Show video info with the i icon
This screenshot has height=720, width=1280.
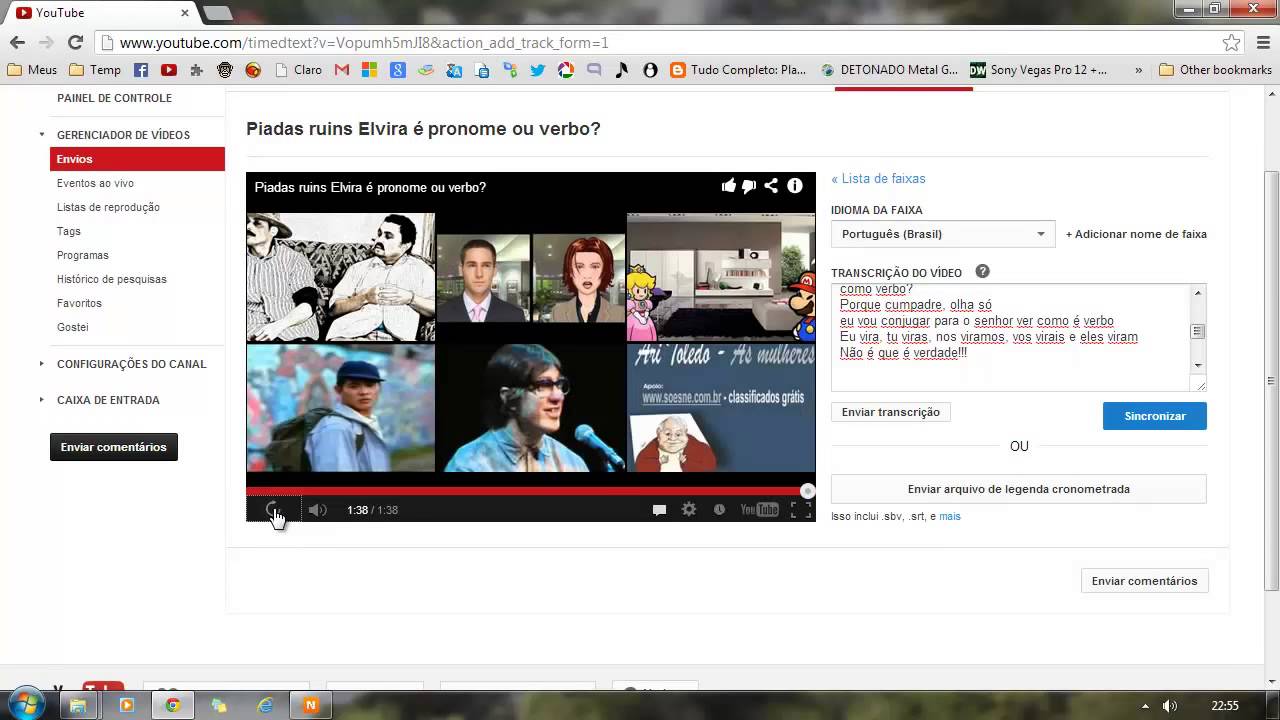coord(795,186)
